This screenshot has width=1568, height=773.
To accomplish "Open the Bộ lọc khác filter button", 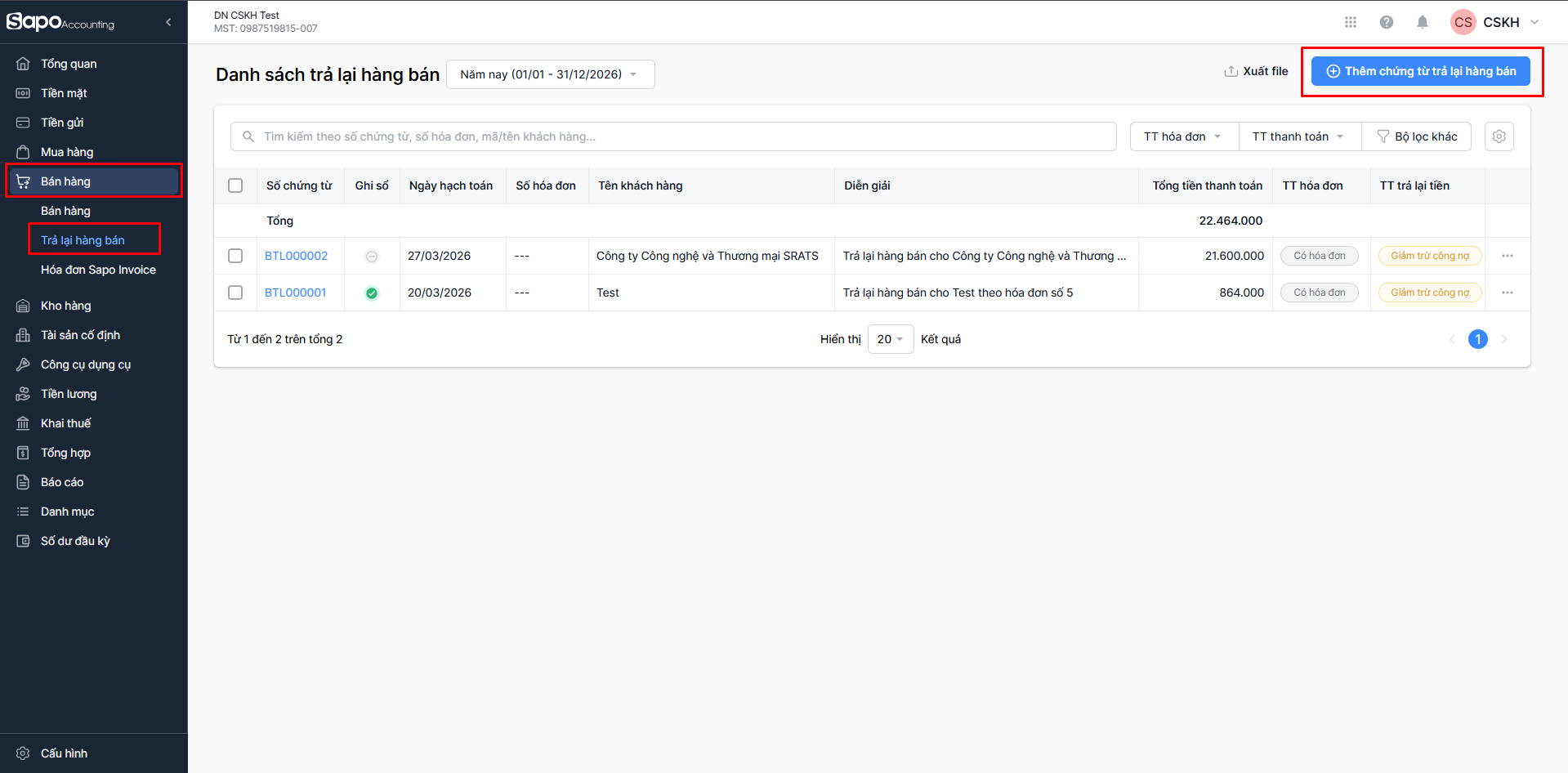I will tap(1417, 136).
